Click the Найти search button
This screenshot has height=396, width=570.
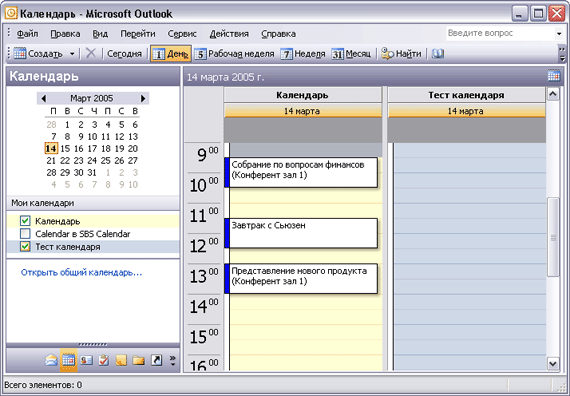[401, 54]
